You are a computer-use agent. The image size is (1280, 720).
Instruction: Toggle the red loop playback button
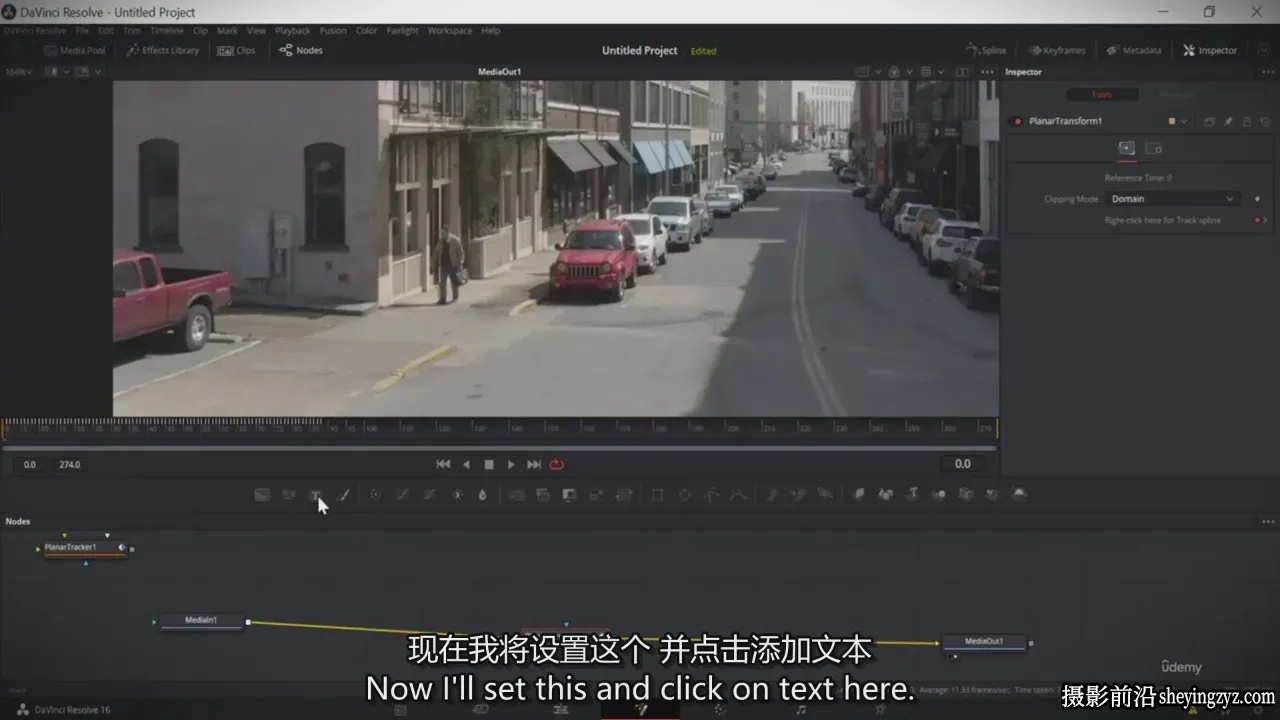557,464
